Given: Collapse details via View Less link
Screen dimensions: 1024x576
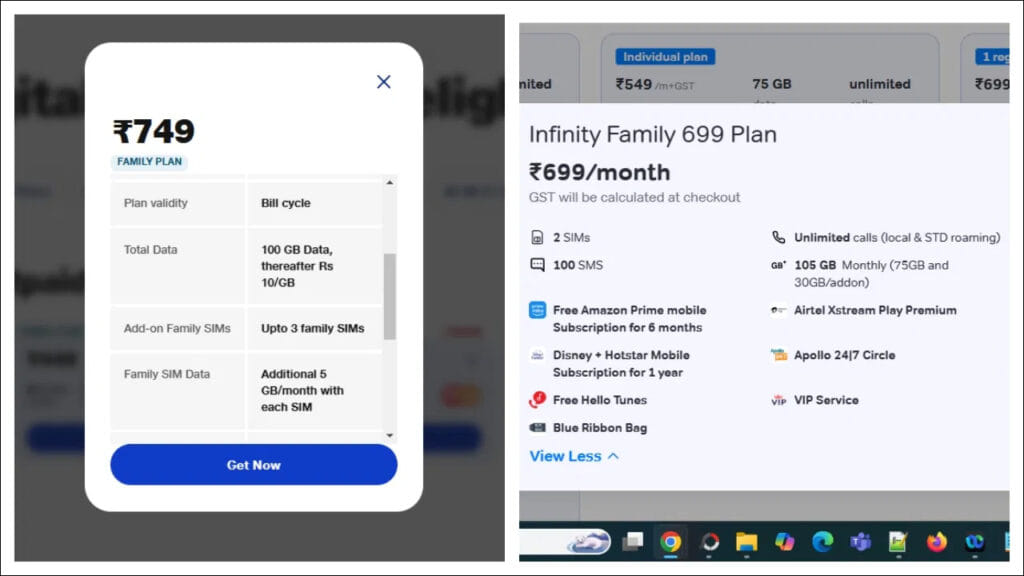Looking at the screenshot, I should pos(568,456).
